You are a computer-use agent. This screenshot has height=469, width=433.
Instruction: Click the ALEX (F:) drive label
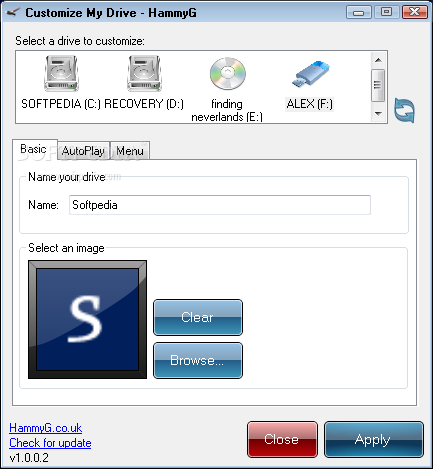[310, 104]
